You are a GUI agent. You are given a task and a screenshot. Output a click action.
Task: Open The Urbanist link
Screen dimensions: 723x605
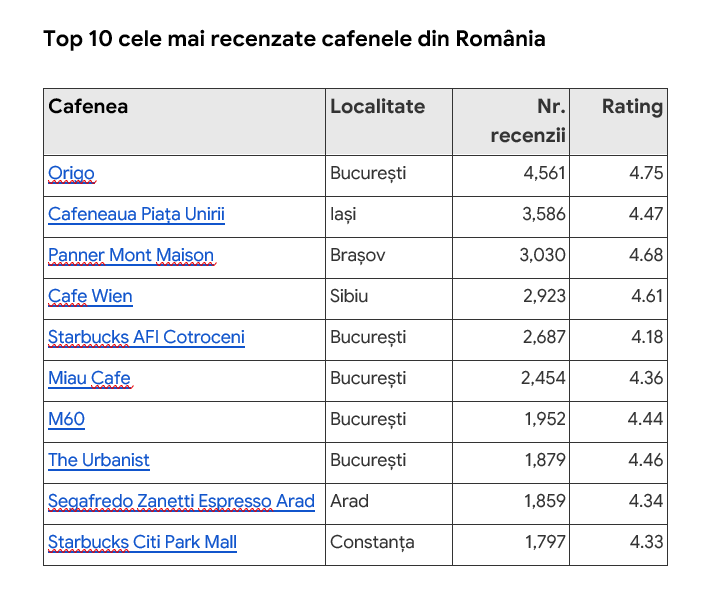point(99,460)
